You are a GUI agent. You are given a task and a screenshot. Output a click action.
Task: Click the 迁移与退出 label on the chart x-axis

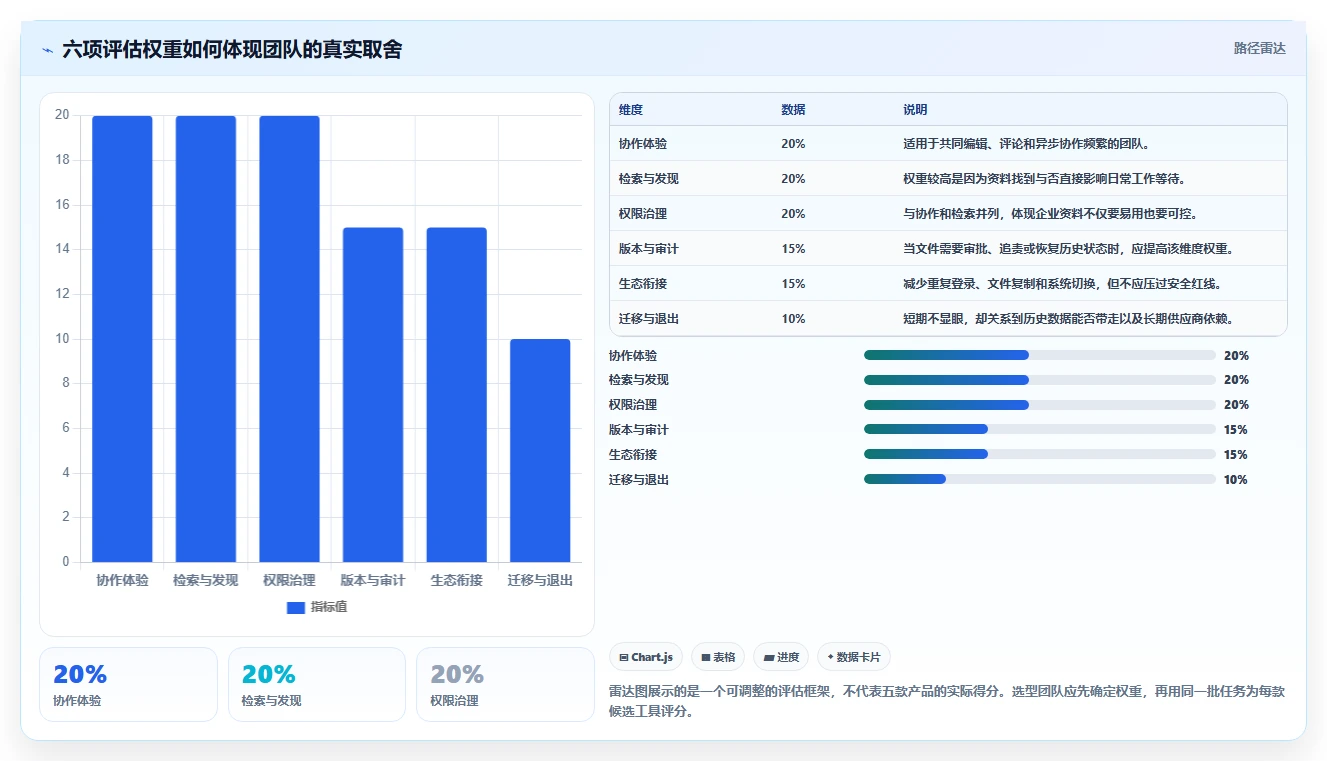click(540, 580)
